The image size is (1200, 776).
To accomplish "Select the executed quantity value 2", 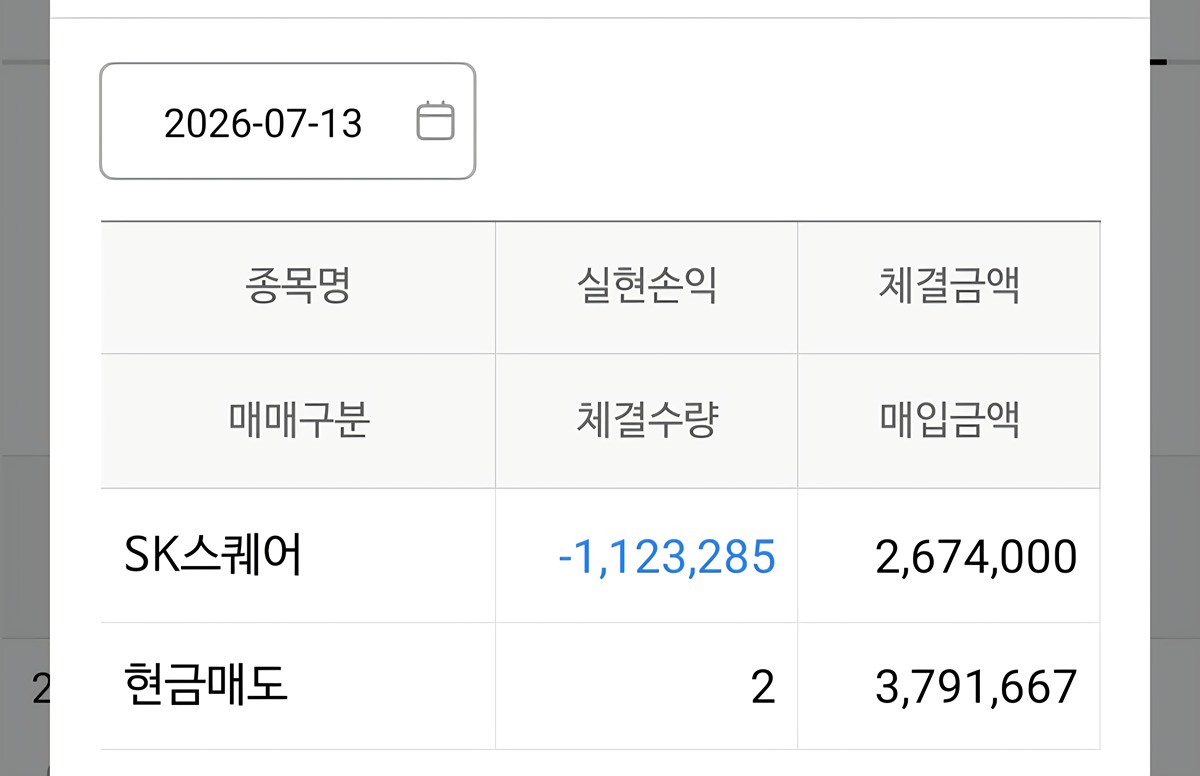I will click(763, 687).
